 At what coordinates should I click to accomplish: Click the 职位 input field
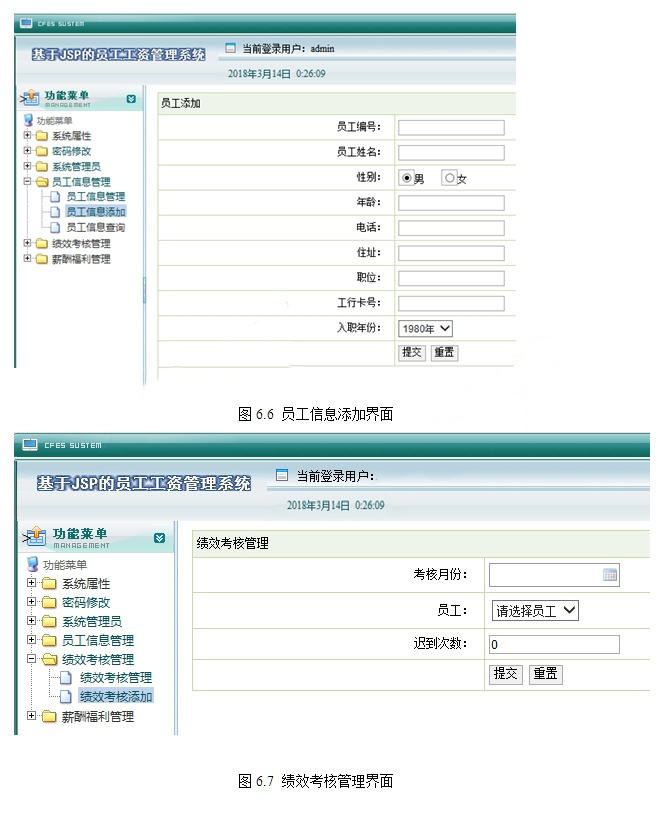451,278
